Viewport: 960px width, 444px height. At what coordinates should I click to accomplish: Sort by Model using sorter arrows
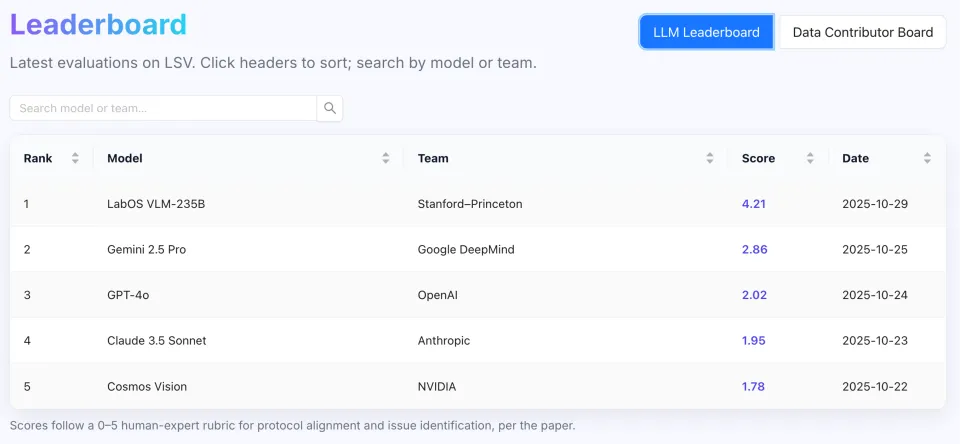(386, 158)
